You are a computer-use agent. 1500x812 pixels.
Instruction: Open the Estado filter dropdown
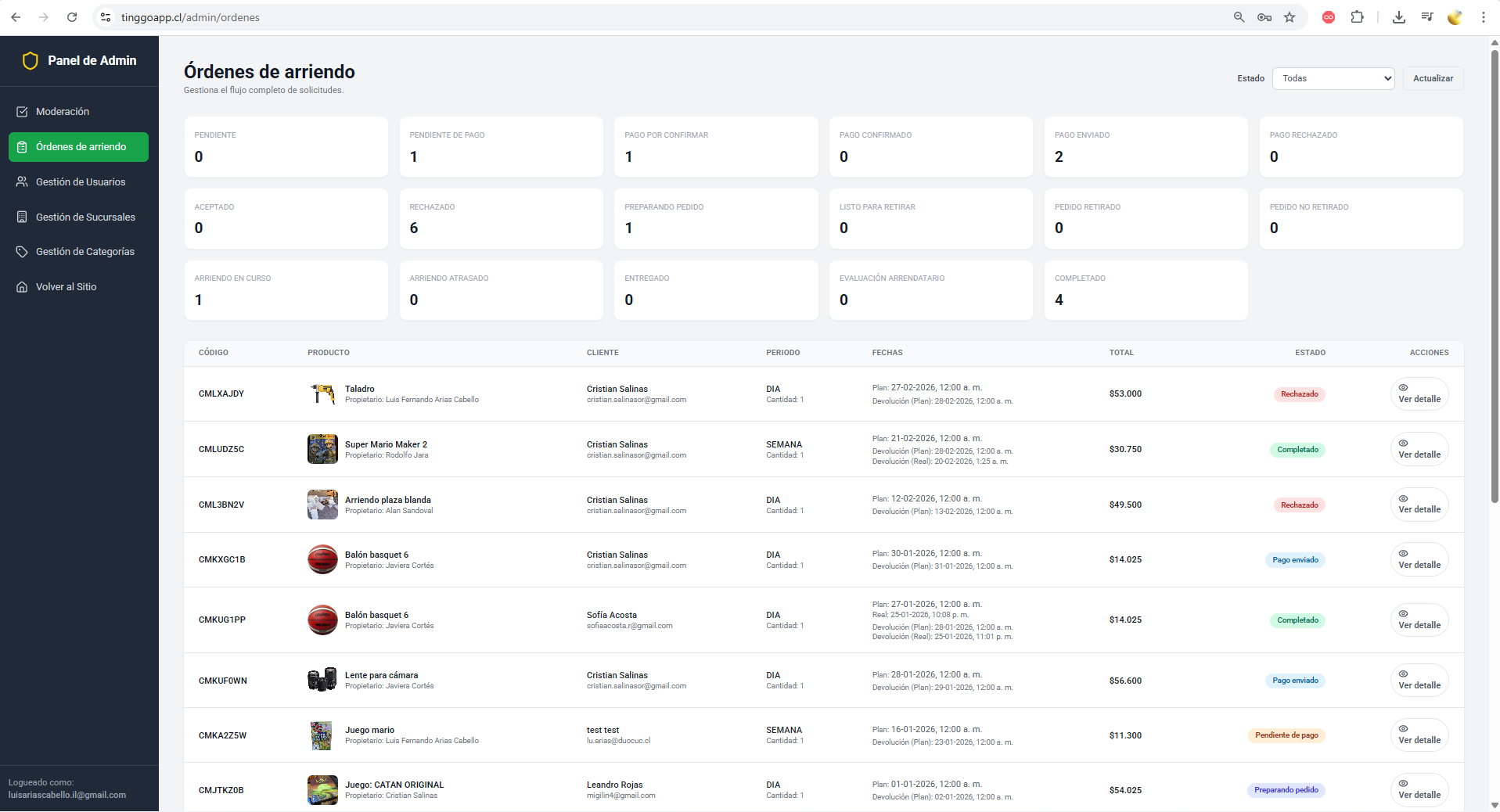tap(1333, 78)
